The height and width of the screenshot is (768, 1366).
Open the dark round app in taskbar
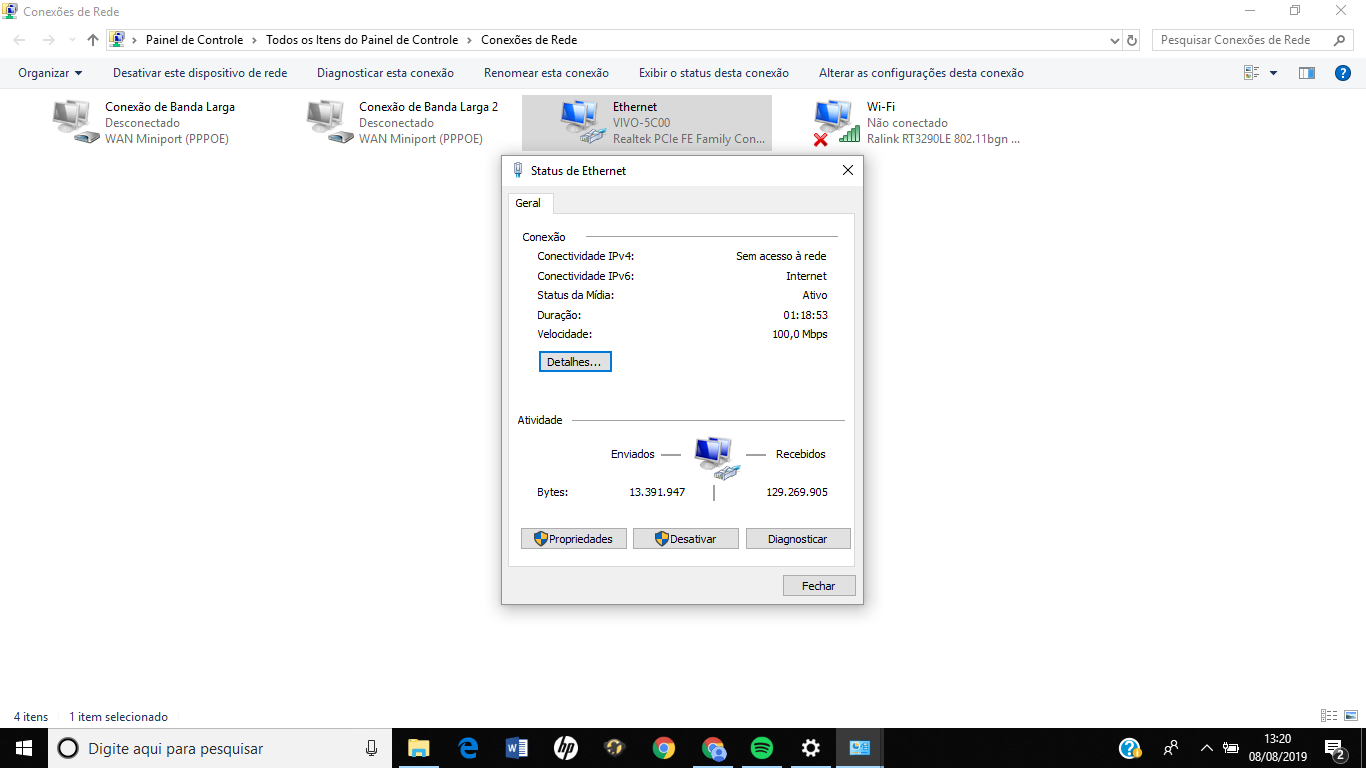pos(615,748)
